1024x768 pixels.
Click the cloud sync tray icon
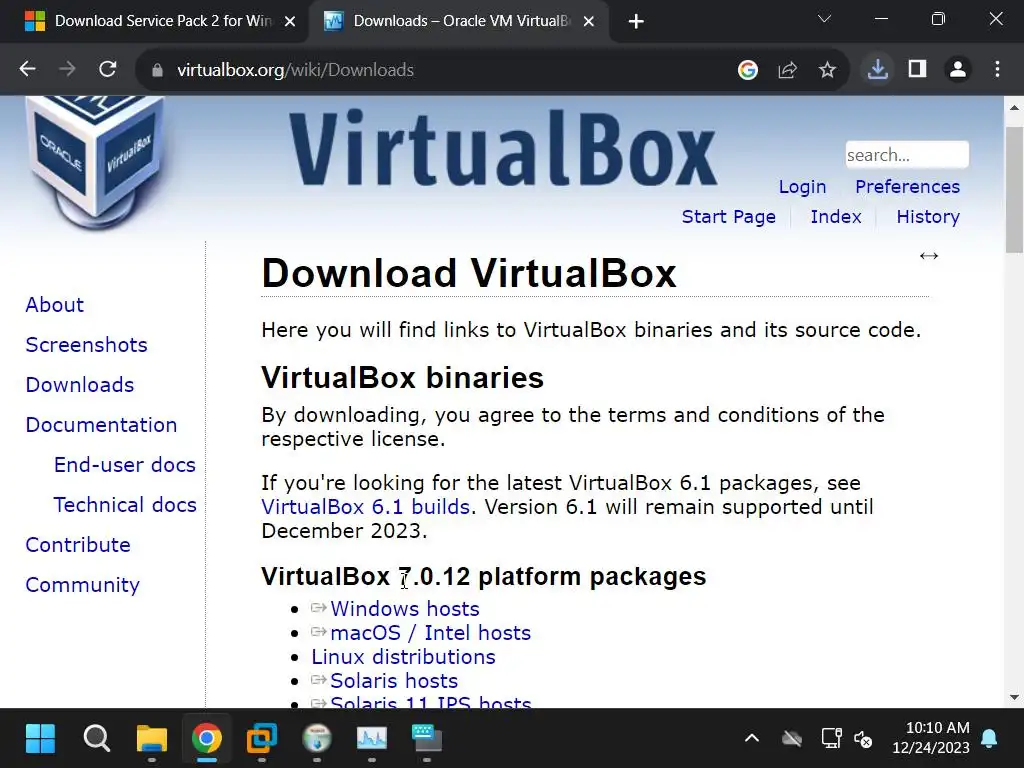coord(792,739)
